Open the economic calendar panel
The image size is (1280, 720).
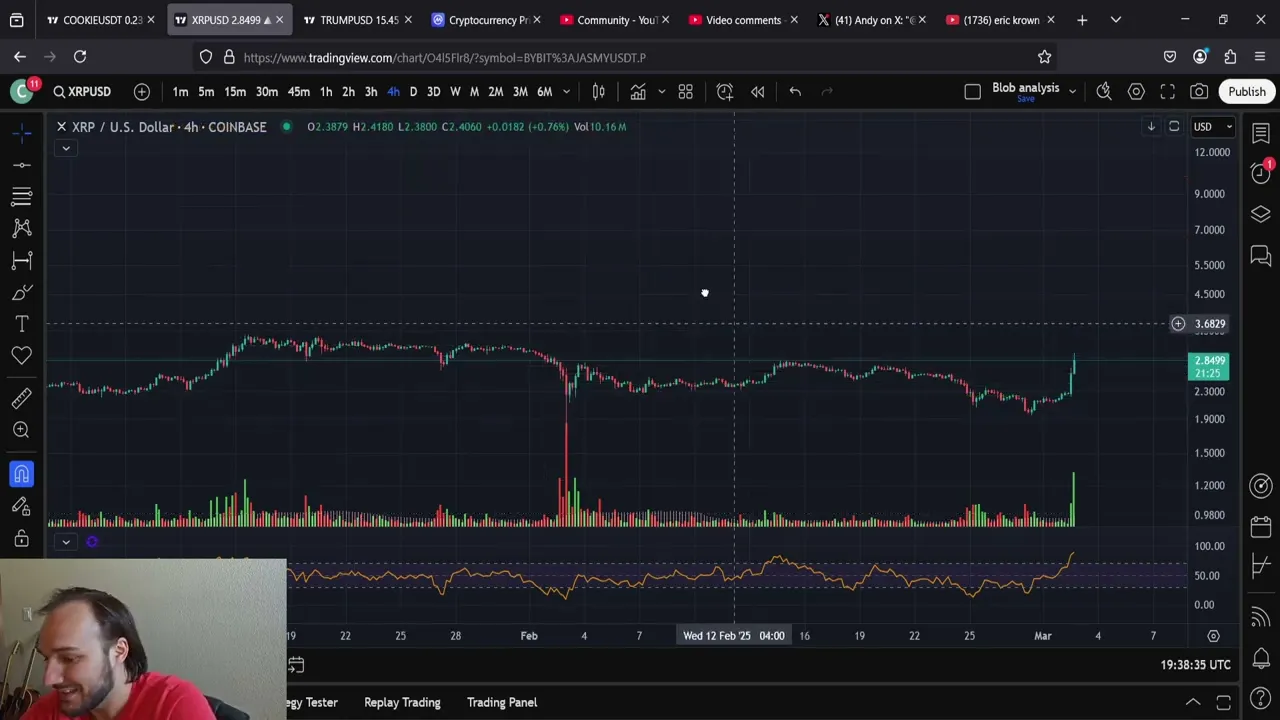(1261, 526)
